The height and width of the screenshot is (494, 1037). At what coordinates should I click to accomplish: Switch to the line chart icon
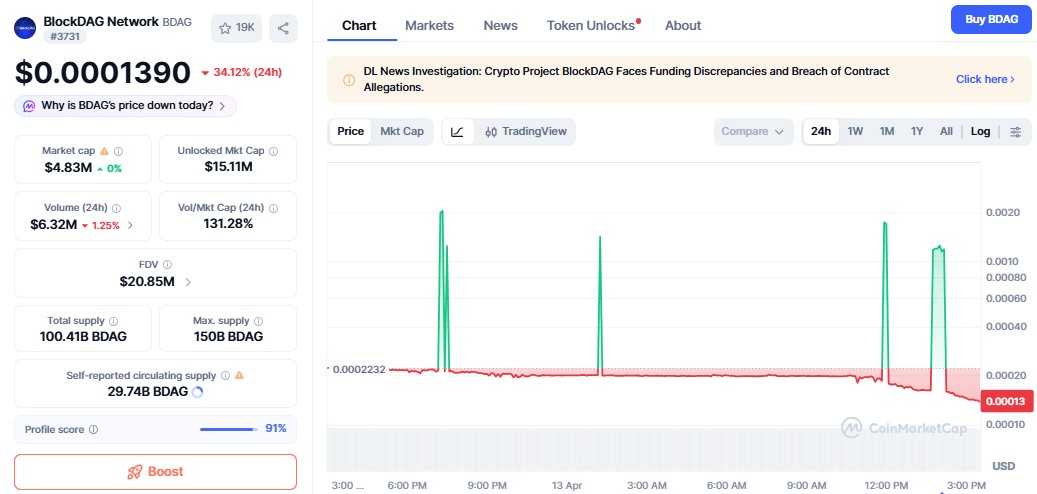[457, 132]
